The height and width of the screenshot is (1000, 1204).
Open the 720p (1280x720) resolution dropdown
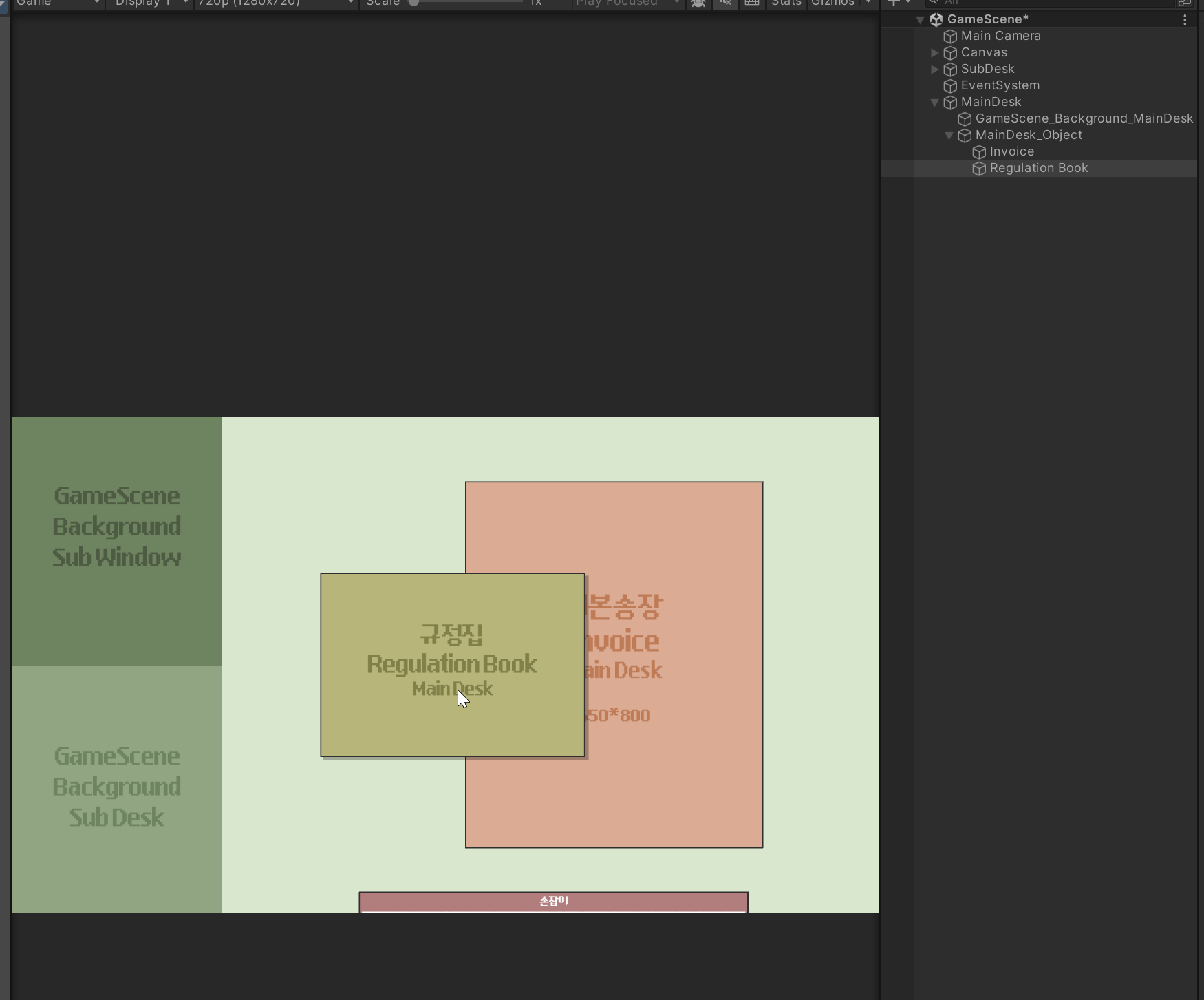[x=276, y=3]
